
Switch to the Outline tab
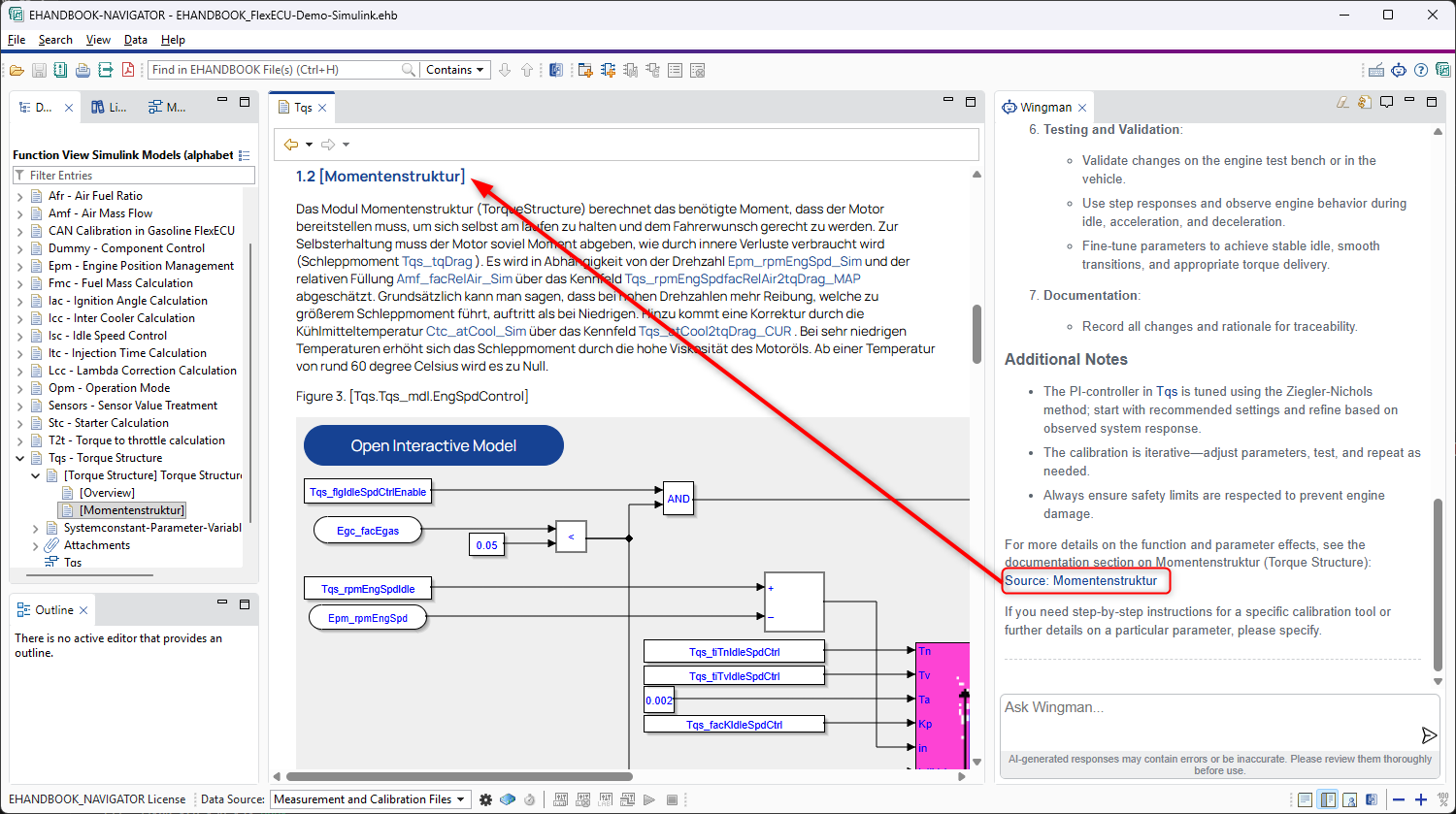pyautogui.click(x=52, y=610)
